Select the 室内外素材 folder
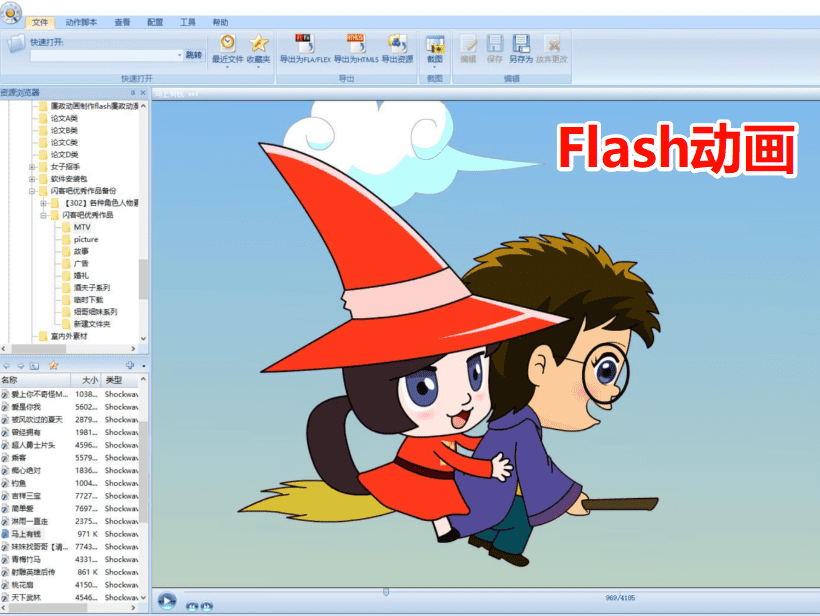The height and width of the screenshot is (616, 820). 69,336
